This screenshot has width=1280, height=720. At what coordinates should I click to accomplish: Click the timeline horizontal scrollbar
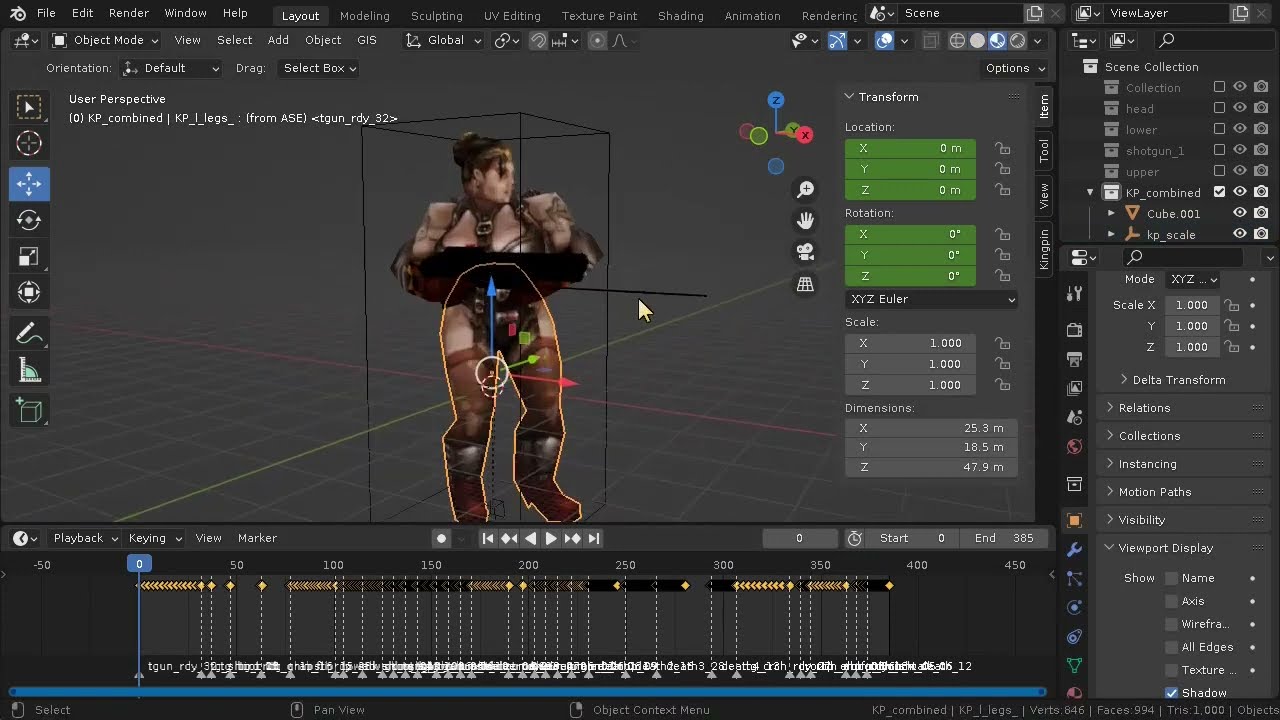(x=527, y=691)
